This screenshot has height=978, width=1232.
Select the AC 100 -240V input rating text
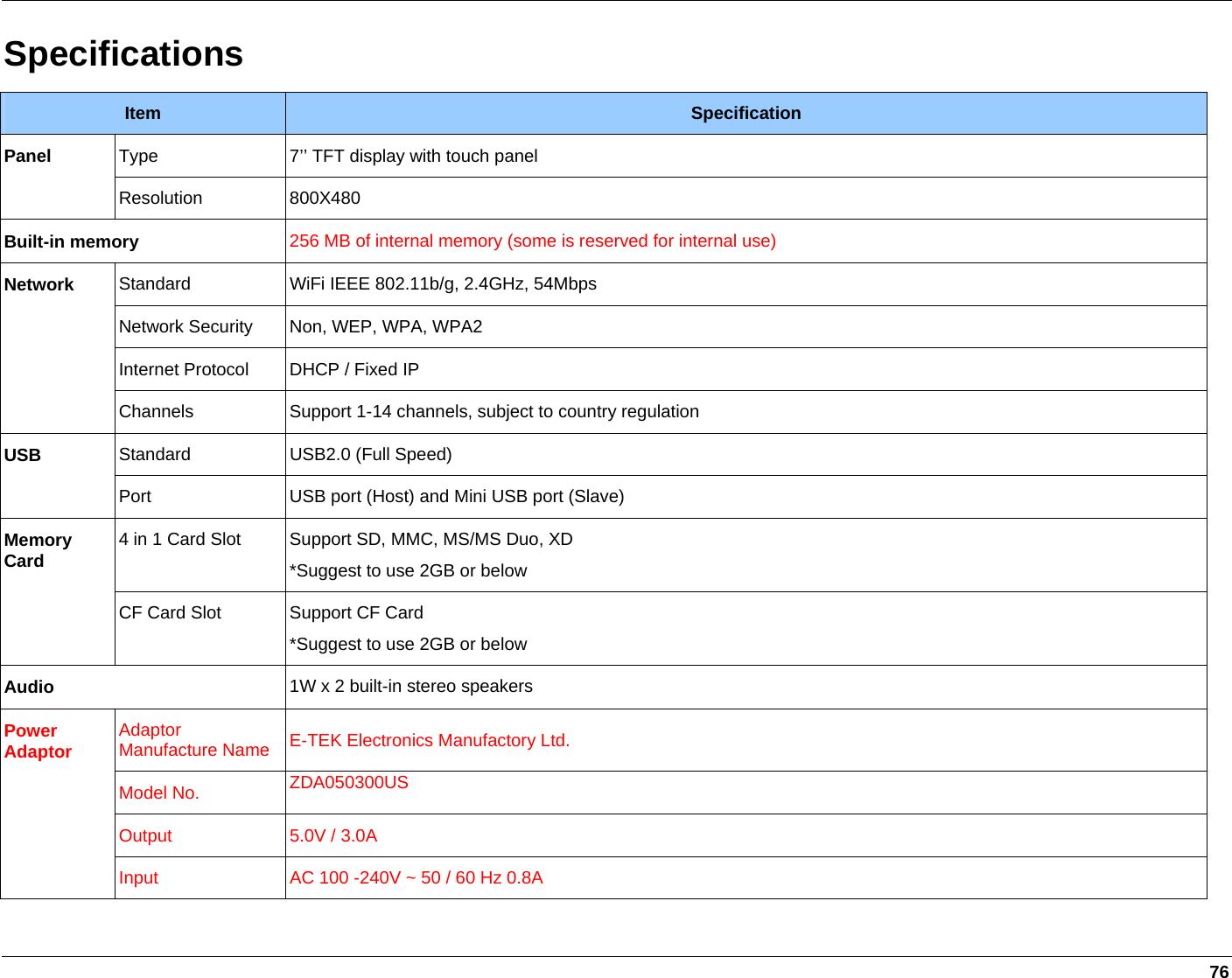click(416, 877)
